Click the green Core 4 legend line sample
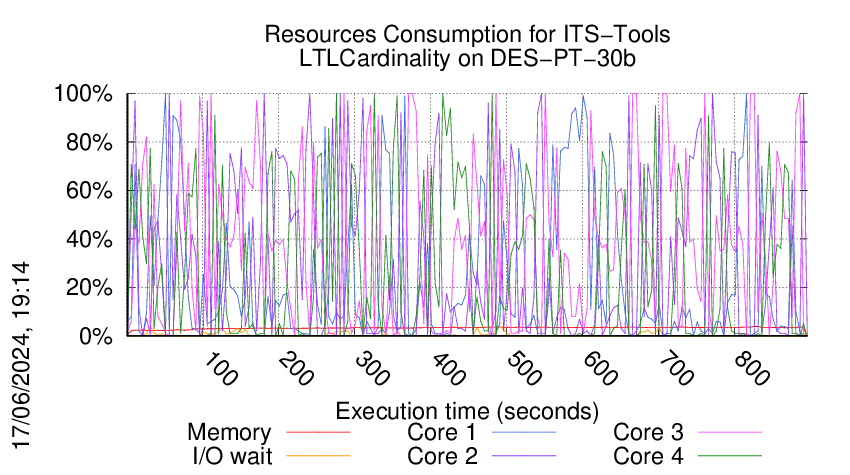The width and height of the screenshot is (850, 475). point(730,456)
